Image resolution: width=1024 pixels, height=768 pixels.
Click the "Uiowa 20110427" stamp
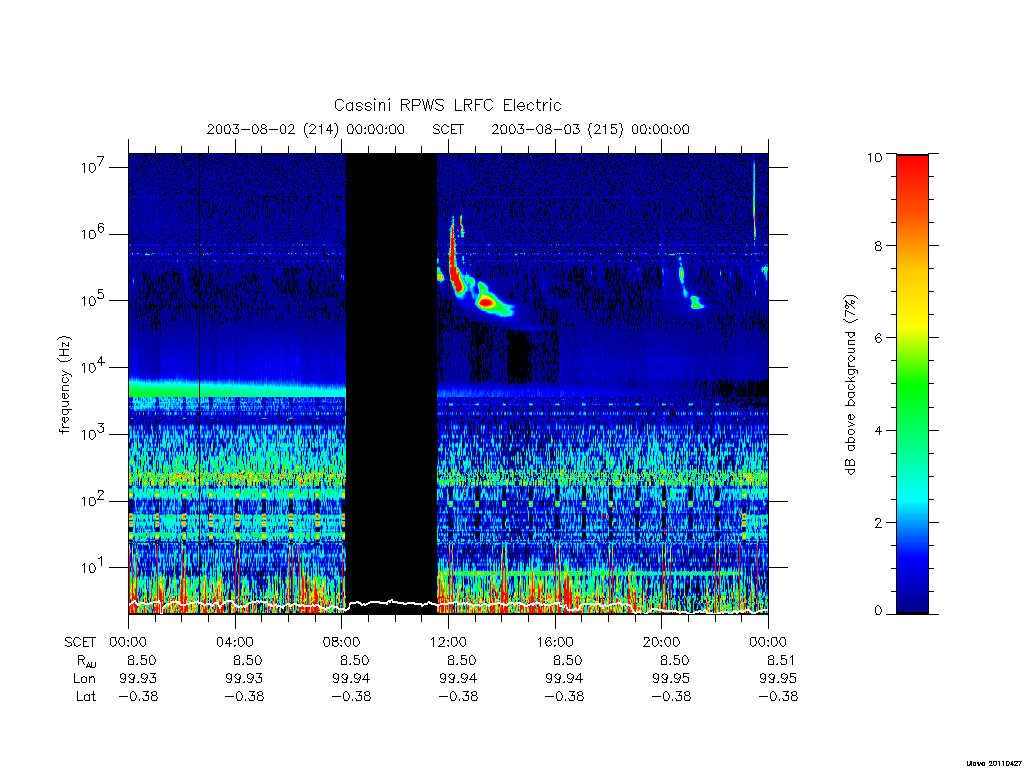tap(993, 762)
